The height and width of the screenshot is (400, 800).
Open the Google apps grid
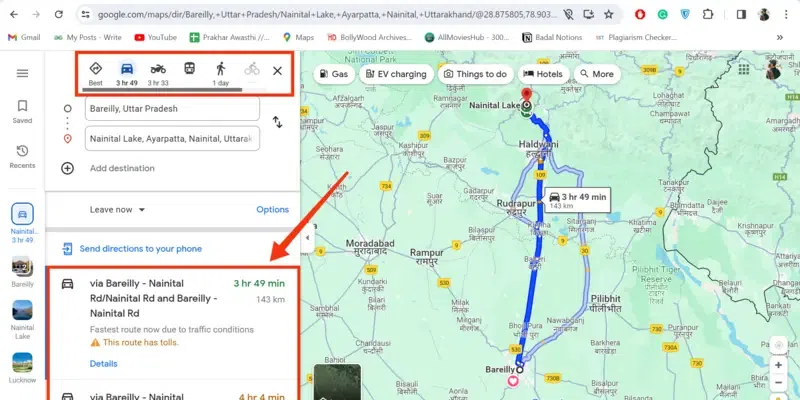pyautogui.click(x=744, y=69)
